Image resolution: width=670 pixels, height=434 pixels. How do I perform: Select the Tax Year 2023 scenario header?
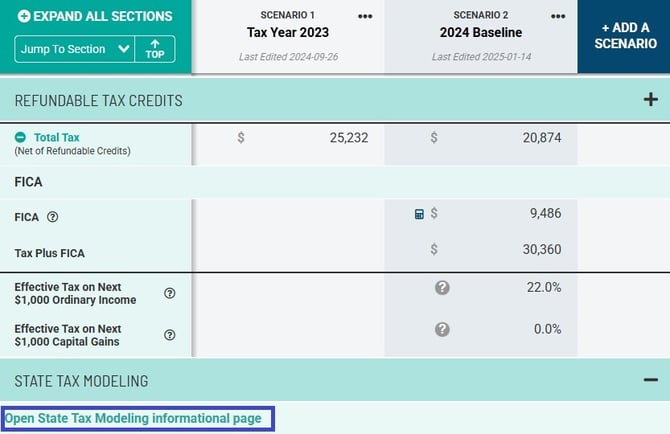point(288,32)
